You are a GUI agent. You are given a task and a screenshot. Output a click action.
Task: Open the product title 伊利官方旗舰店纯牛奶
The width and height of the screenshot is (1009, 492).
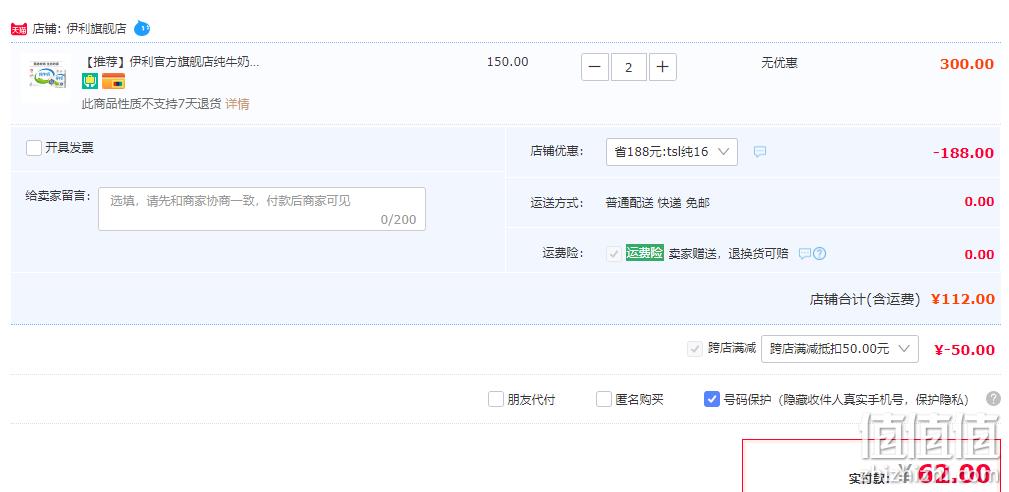pos(171,62)
